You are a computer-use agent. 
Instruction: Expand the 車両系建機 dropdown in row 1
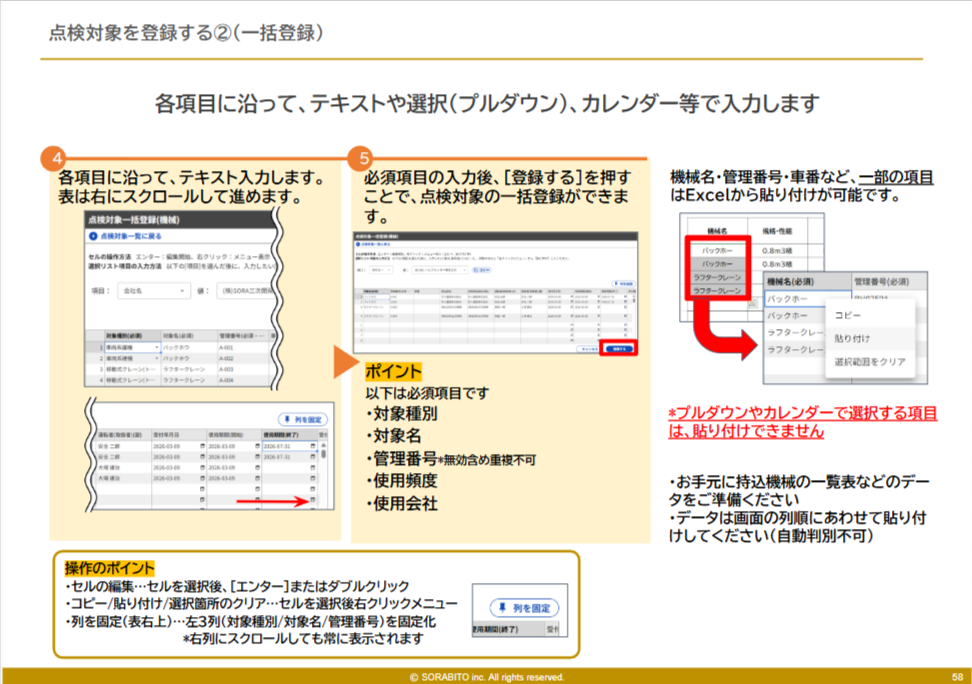pyautogui.click(x=156, y=346)
